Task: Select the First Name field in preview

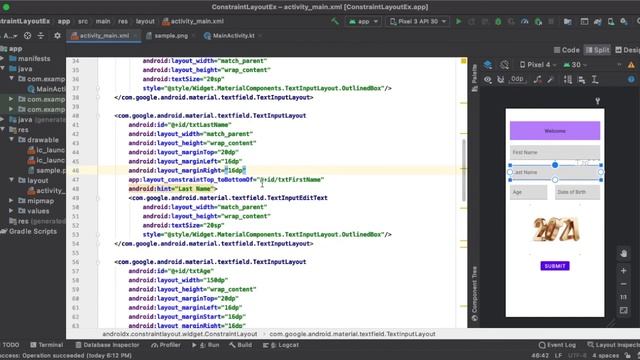Action: point(555,152)
